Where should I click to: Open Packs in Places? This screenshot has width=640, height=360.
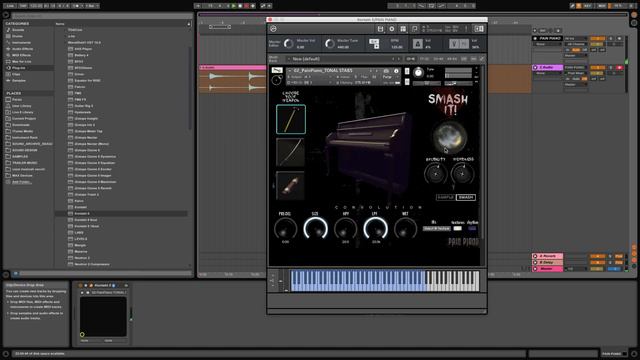[17, 100]
